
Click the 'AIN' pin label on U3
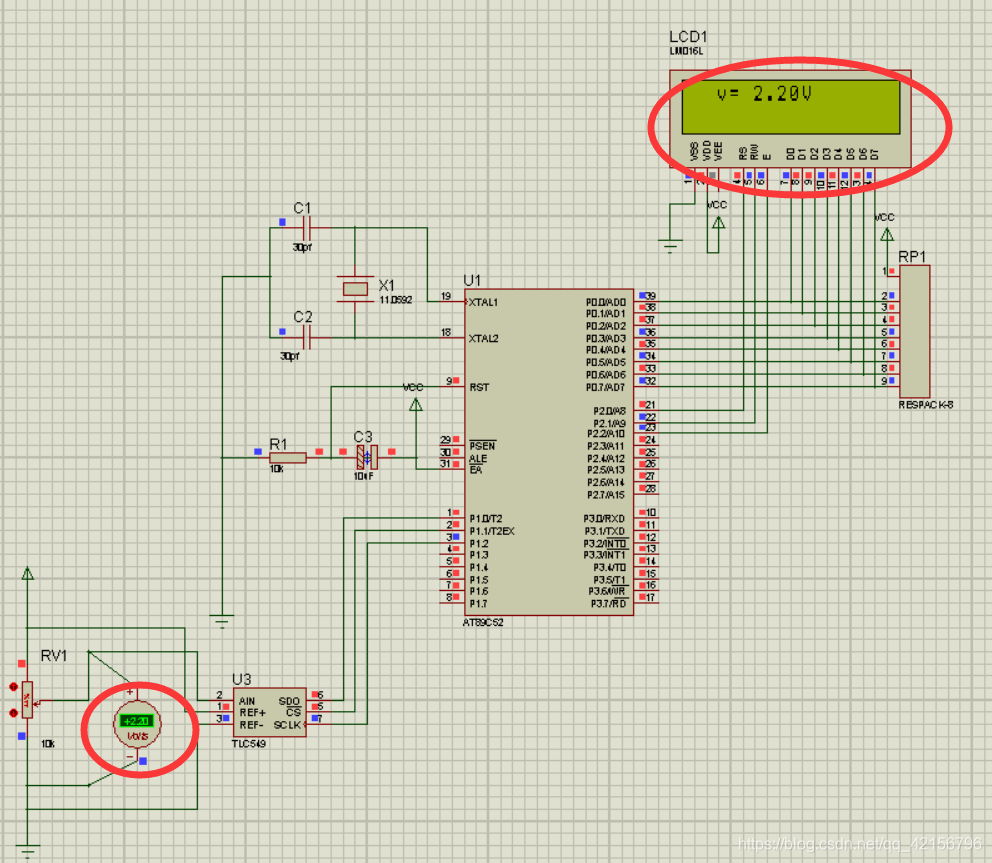pyautogui.click(x=247, y=701)
